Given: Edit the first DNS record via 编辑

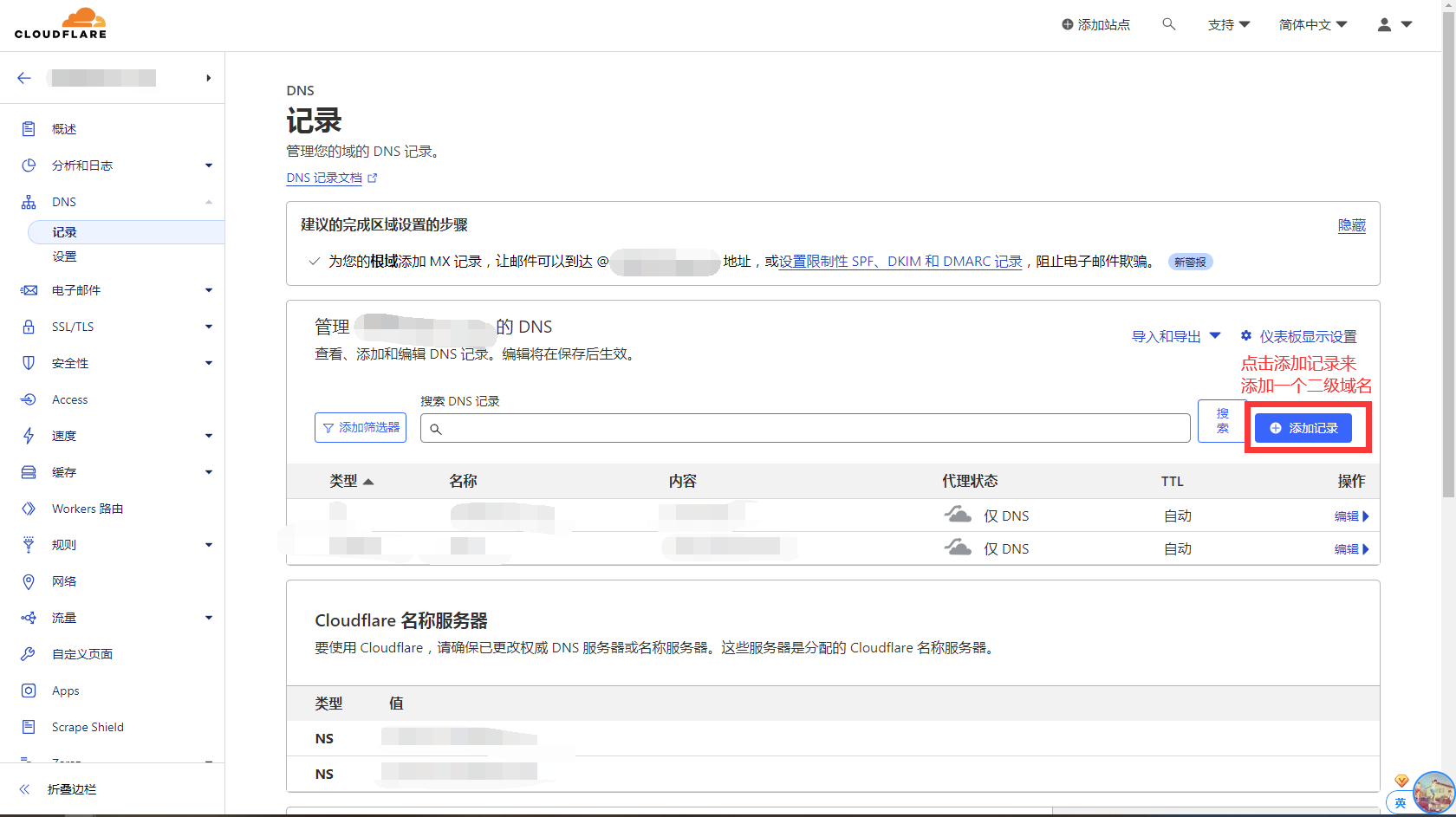Looking at the screenshot, I should pyautogui.click(x=1352, y=516).
